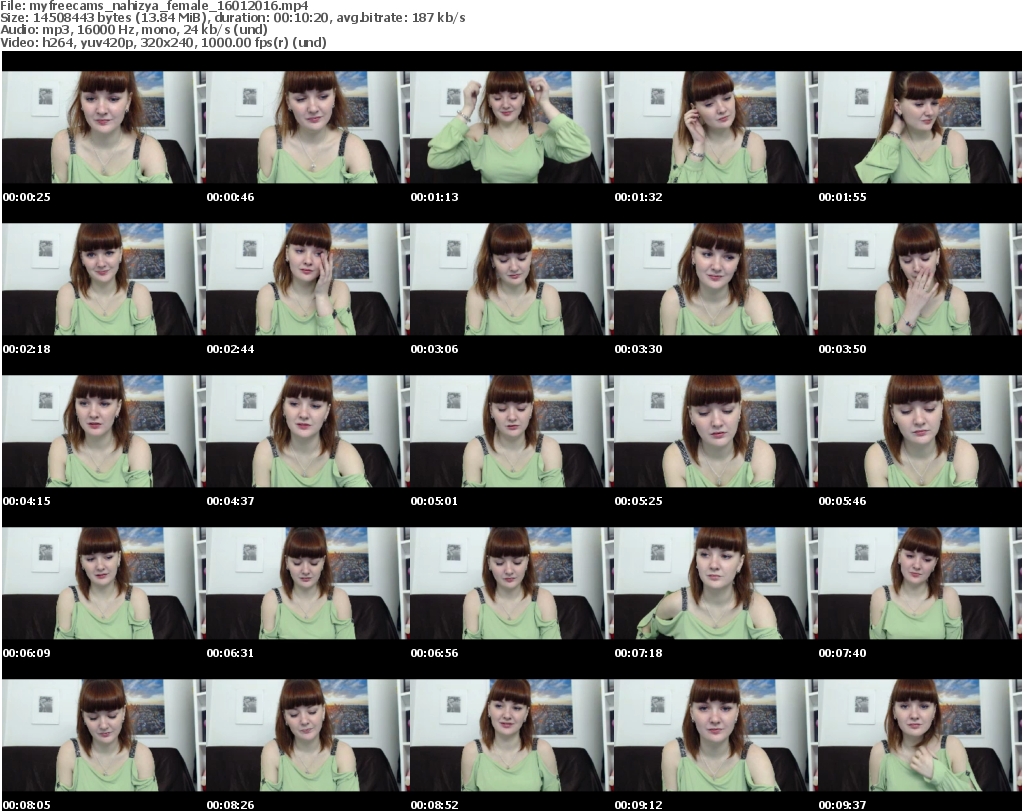
Task: Click the timestamp label 00:08:05
Action: pyautogui.click(x=27, y=805)
